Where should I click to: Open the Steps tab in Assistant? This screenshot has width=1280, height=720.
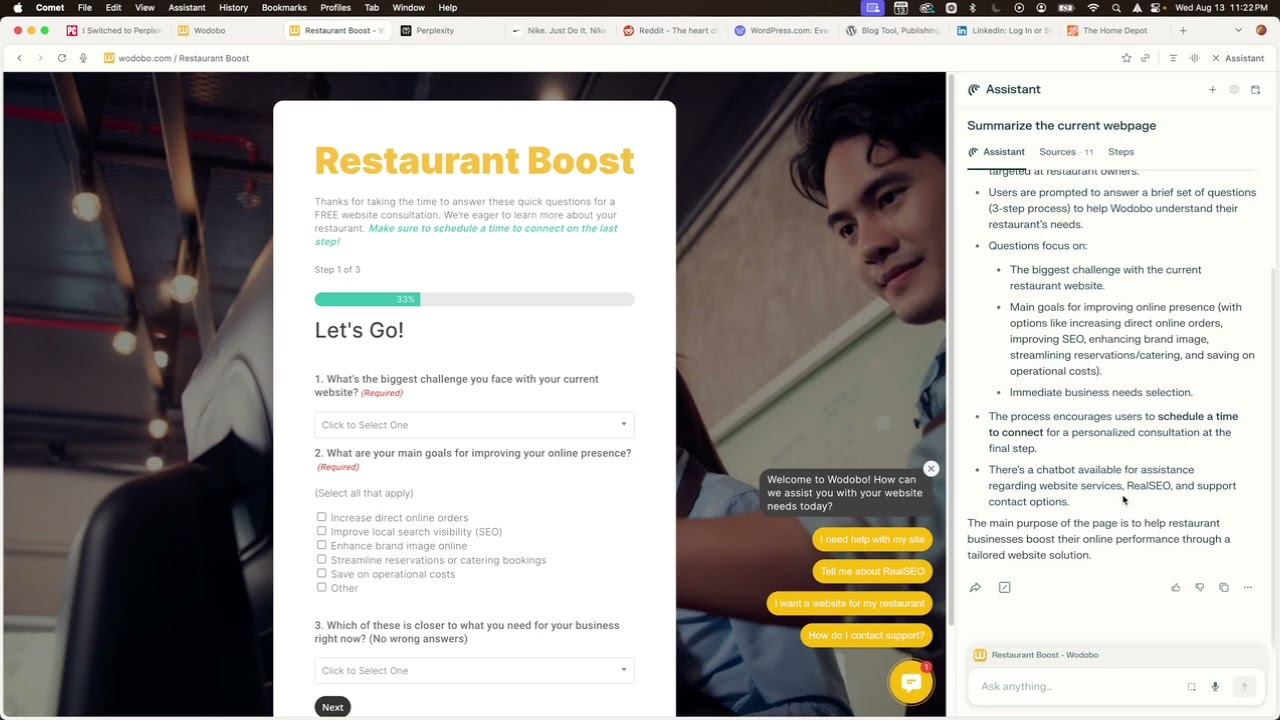(1121, 152)
